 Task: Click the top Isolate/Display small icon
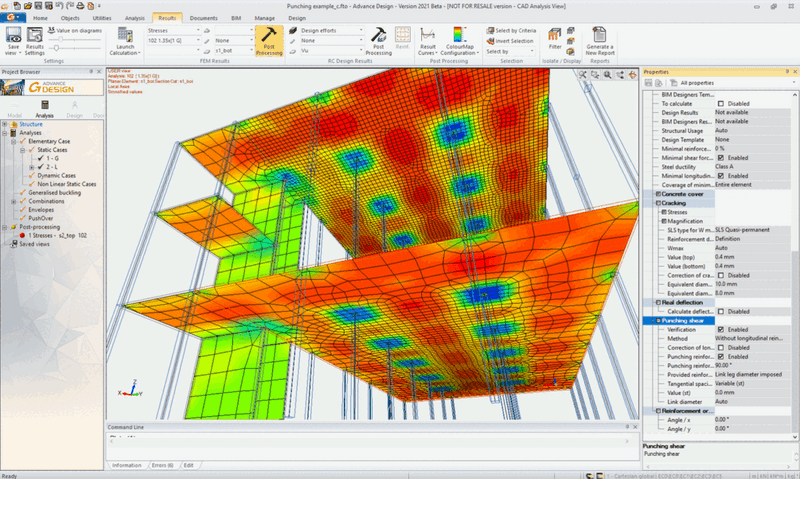click(x=570, y=31)
